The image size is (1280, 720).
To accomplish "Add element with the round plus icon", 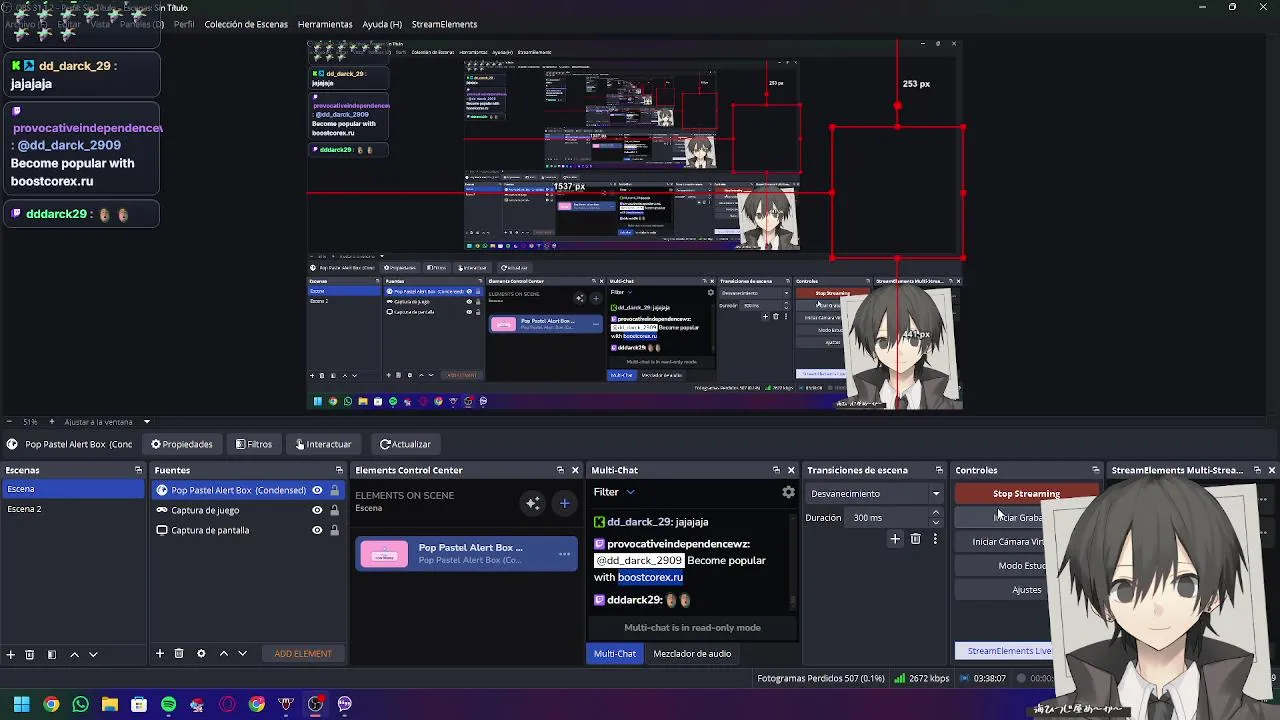I will click(x=564, y=503).
